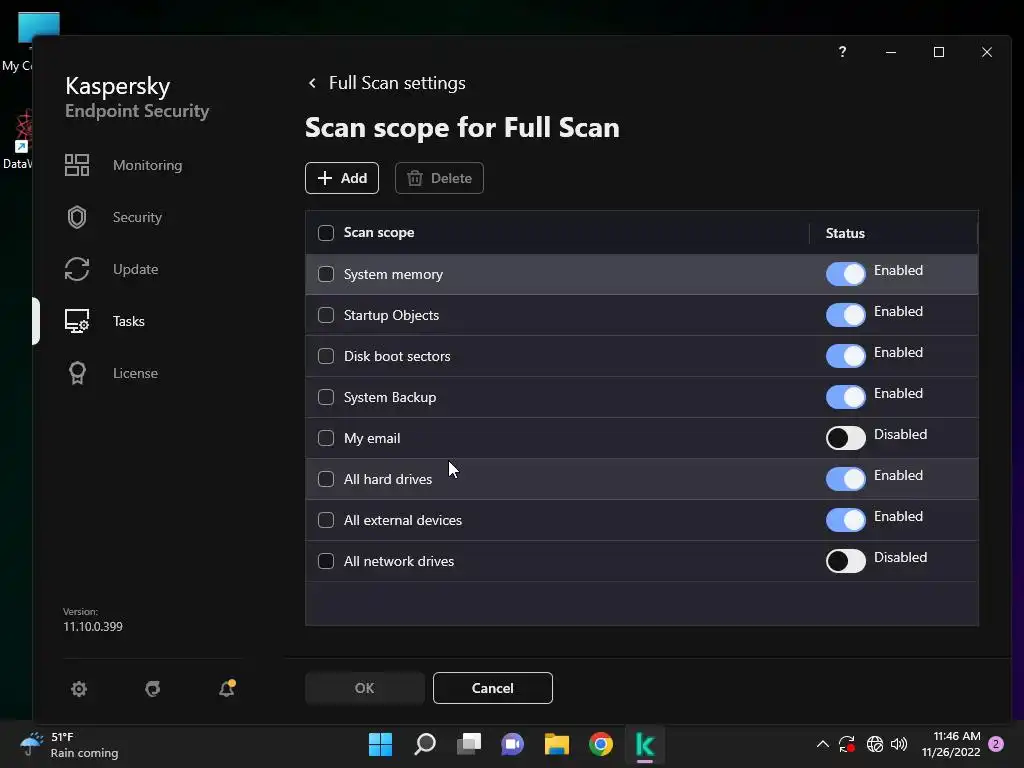
Task: Open File Explorer from taskbar
Action: pyautogui.click(x=557, y=744)
